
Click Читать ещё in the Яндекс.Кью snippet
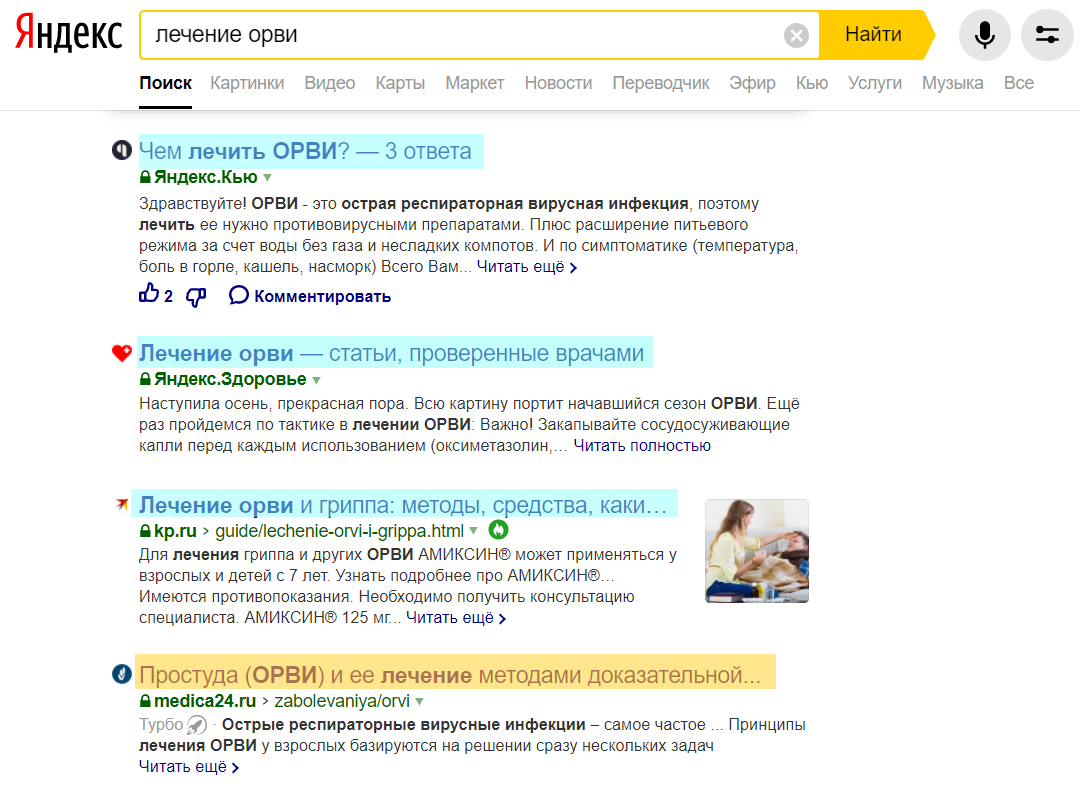click(526, 267)
